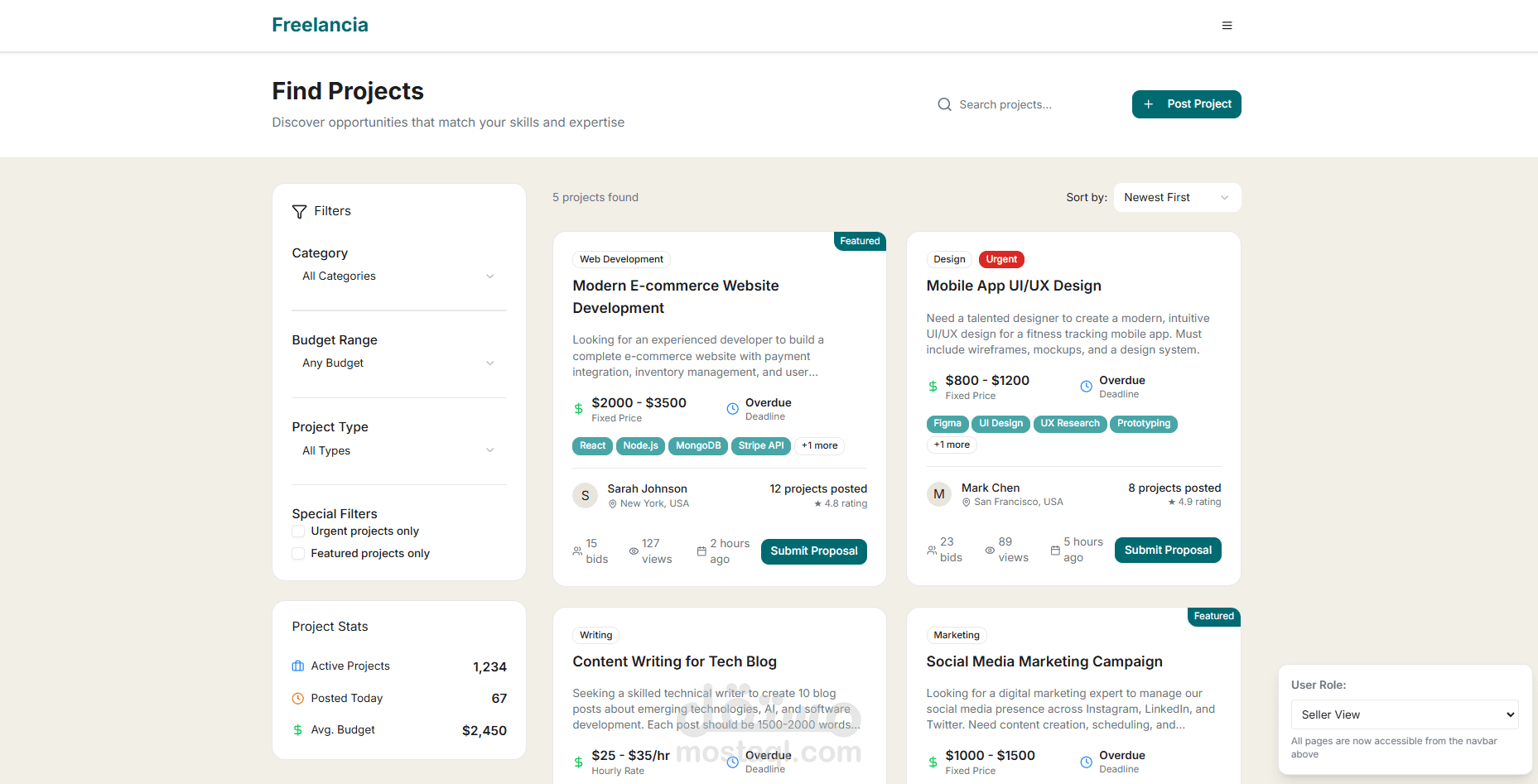This screenshot has width=1538, height=784.
Task: Click the Active Projects briefcase icon
Action: 298,666
